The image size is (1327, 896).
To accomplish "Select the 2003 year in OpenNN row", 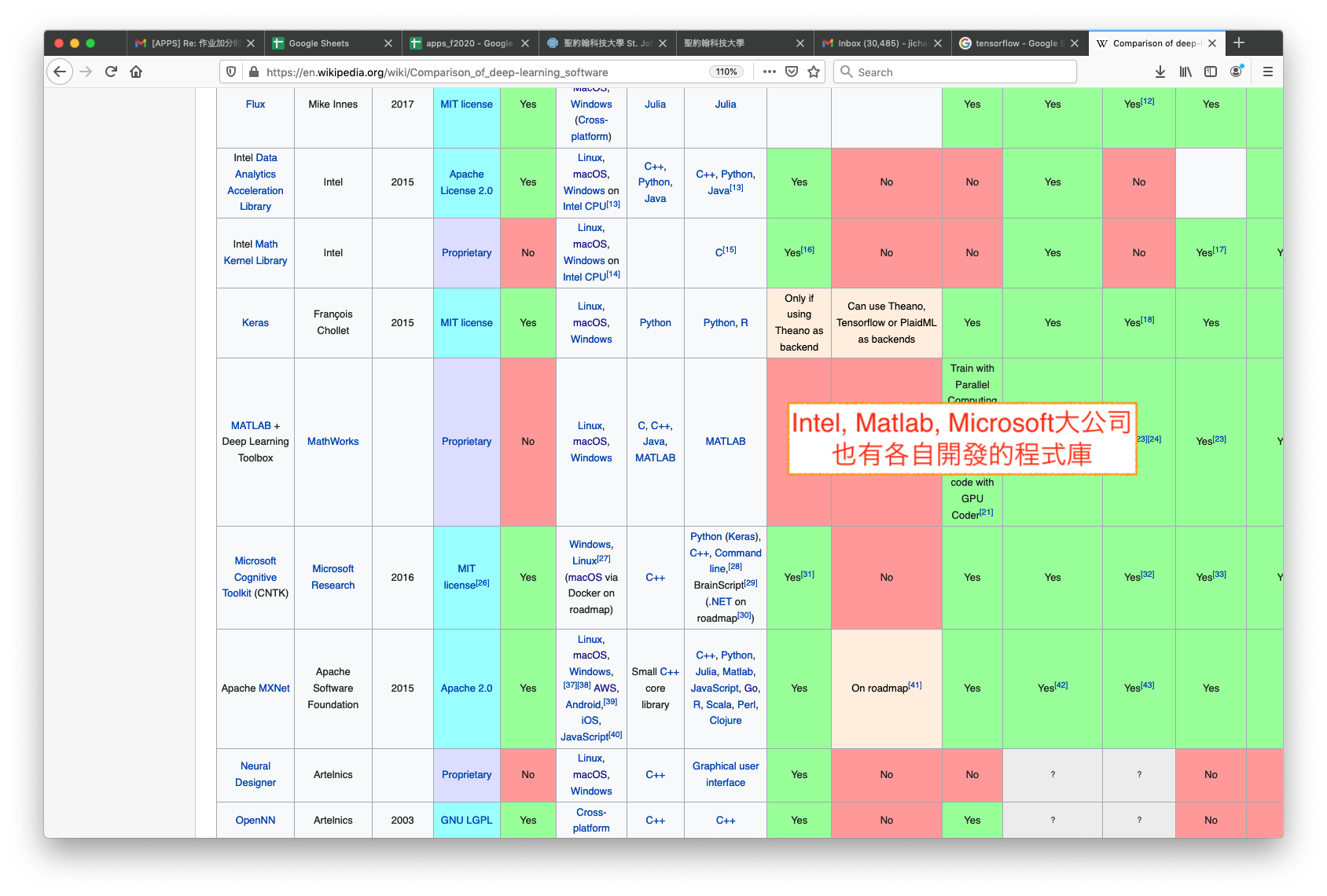I will 403,820.
